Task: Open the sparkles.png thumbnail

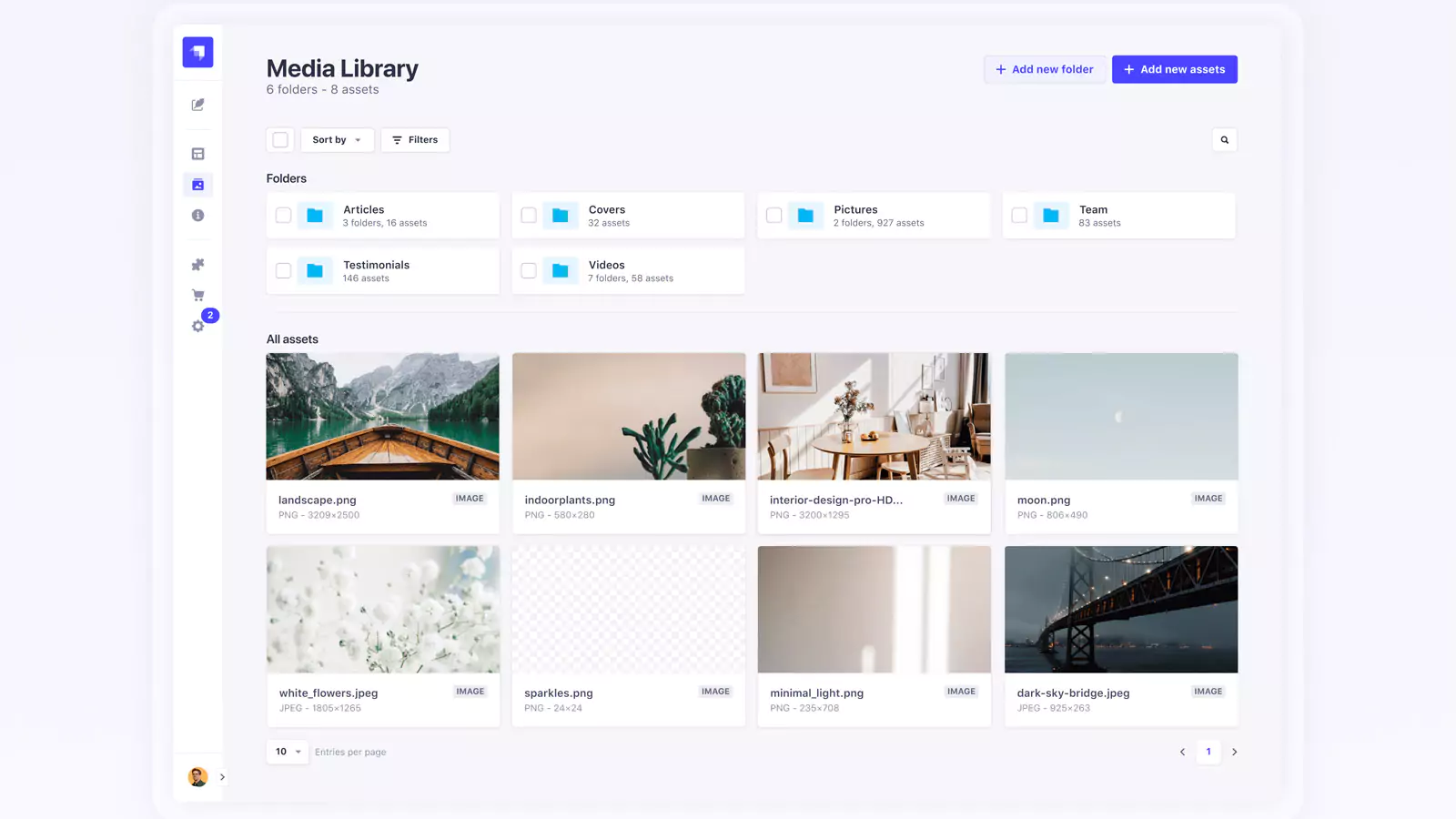Action: [629, 610]
